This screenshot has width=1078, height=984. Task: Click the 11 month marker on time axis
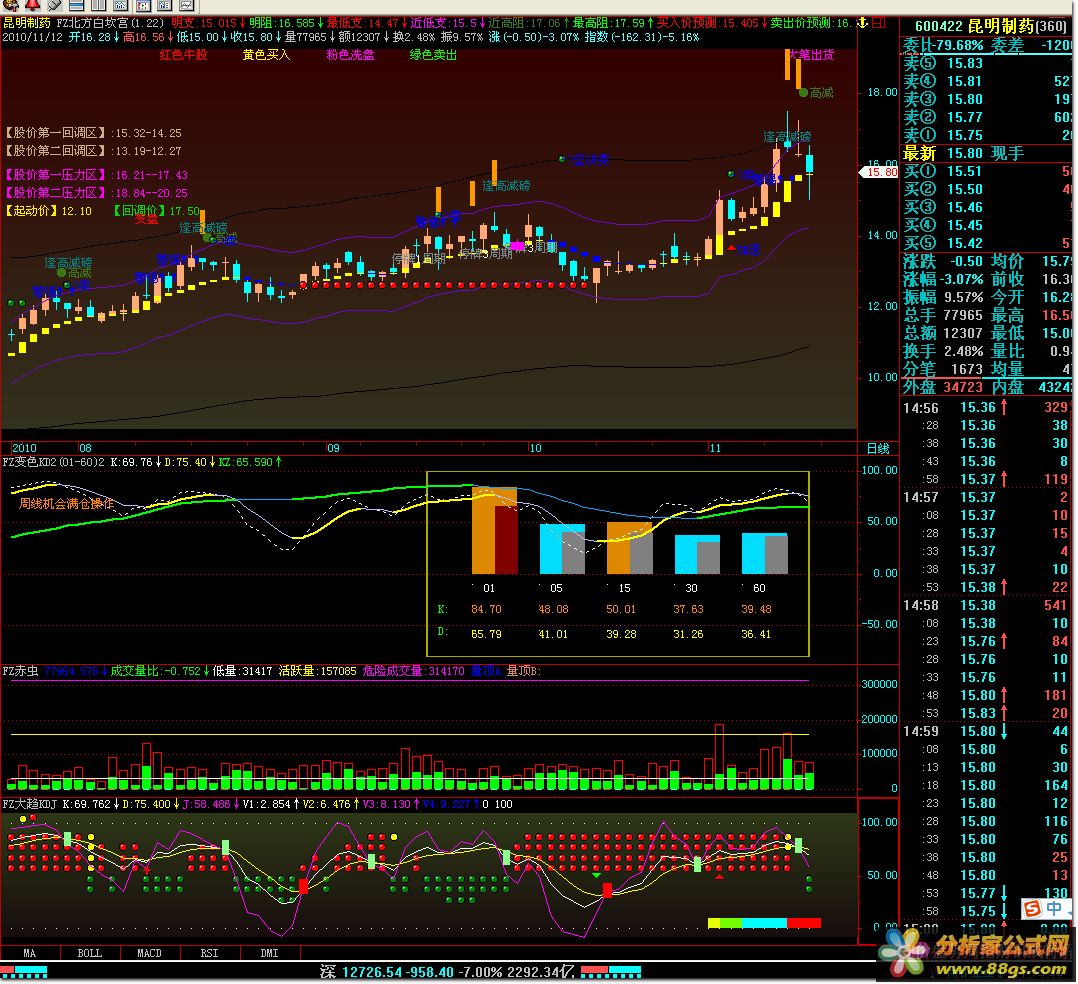(715, 448)
